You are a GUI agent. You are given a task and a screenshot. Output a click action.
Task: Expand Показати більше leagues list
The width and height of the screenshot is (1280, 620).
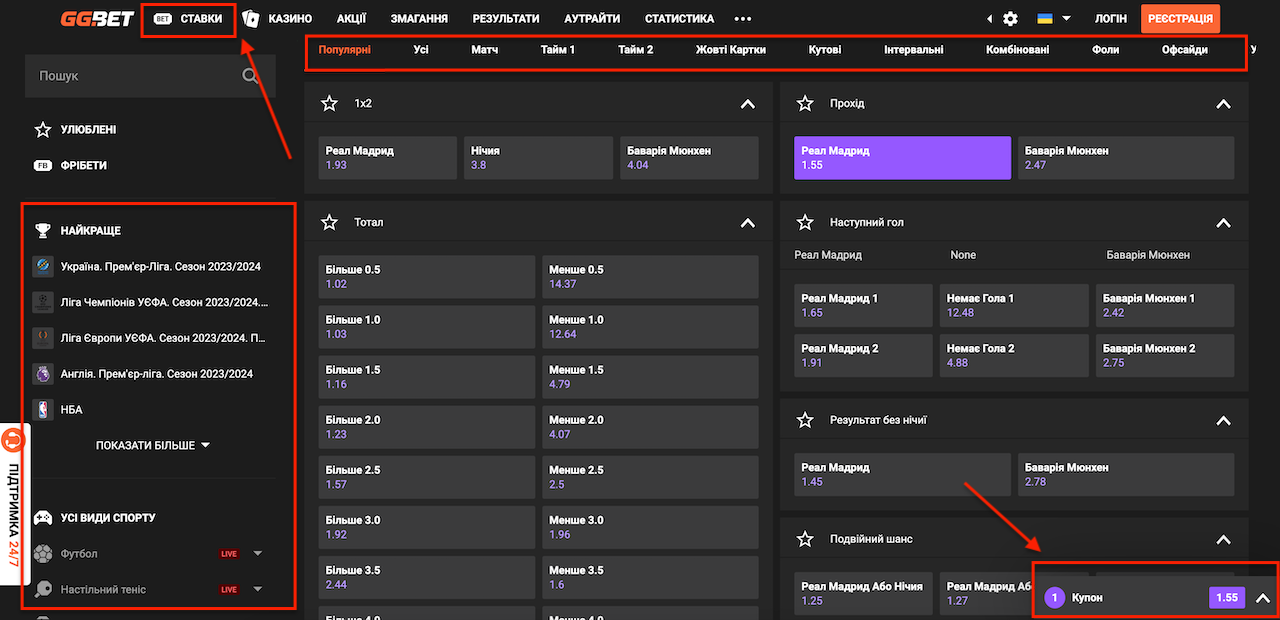click(x=153, y=445)
